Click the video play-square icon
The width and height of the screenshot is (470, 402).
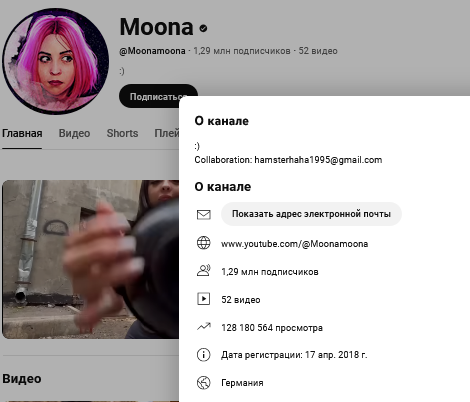[x=203, y=299]
